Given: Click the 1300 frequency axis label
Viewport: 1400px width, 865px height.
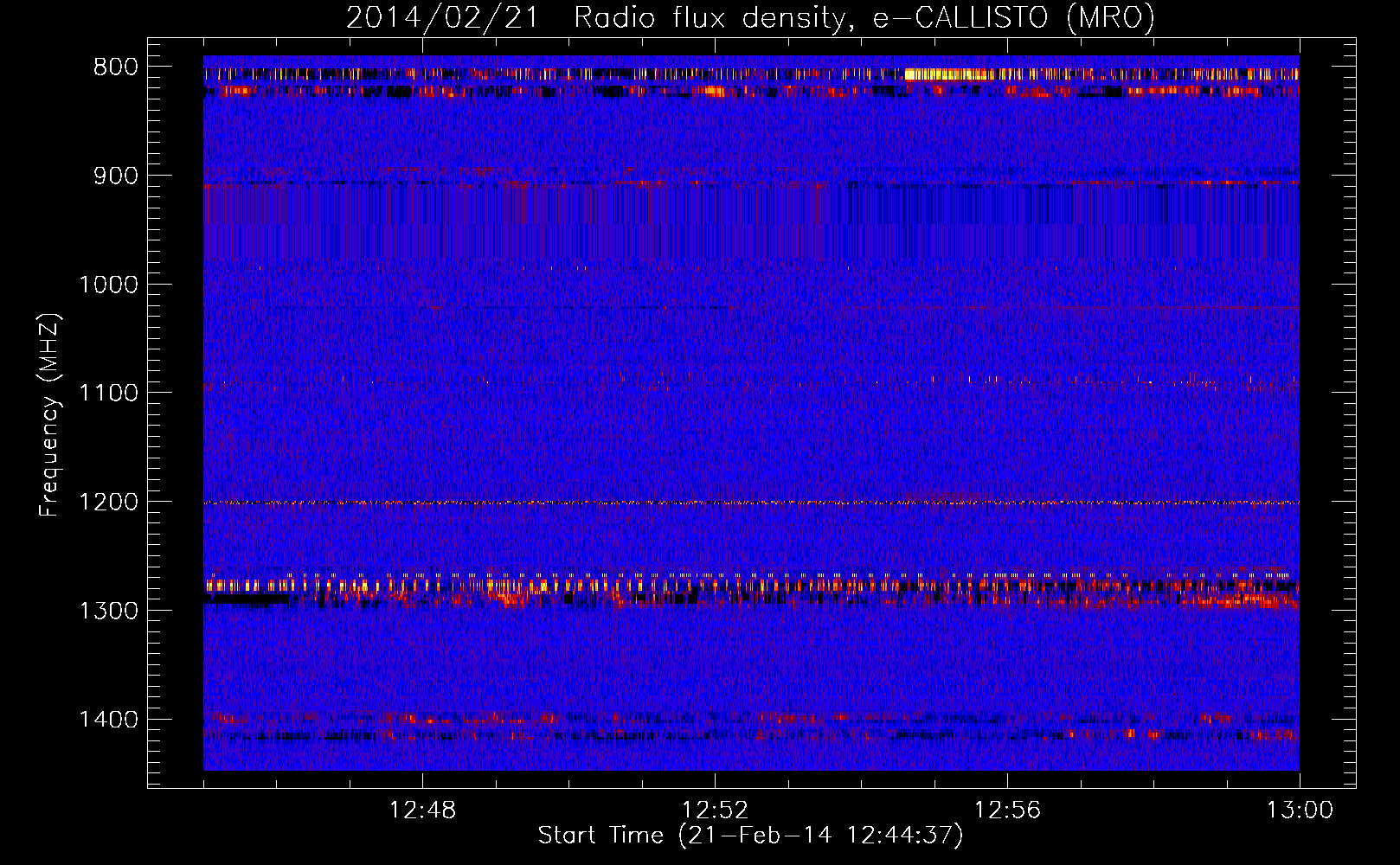Looking at the screenshot, I should pyautogui.click(x=109, y=611).
